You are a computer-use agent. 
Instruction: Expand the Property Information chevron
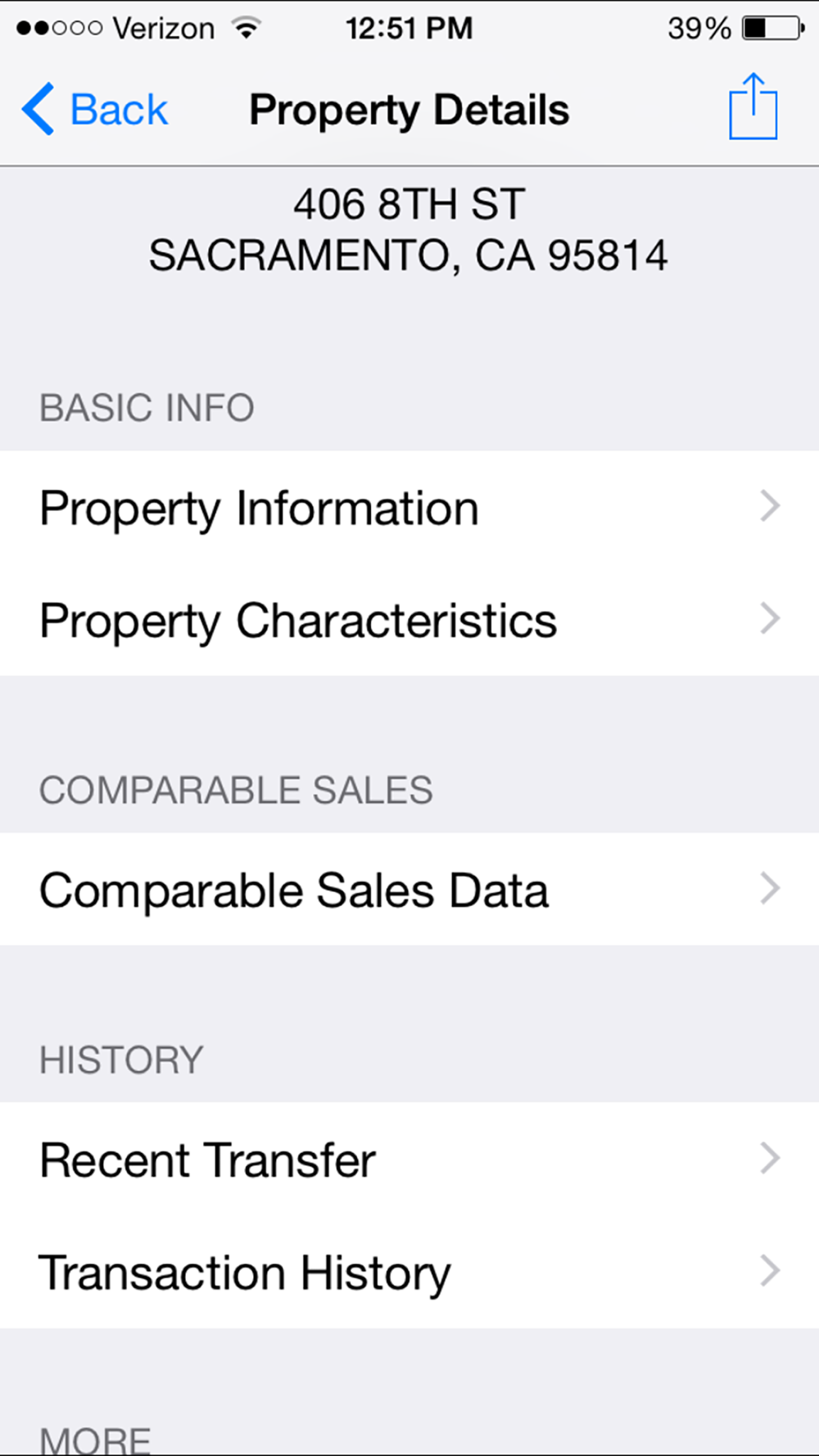[x=770, y=506]
